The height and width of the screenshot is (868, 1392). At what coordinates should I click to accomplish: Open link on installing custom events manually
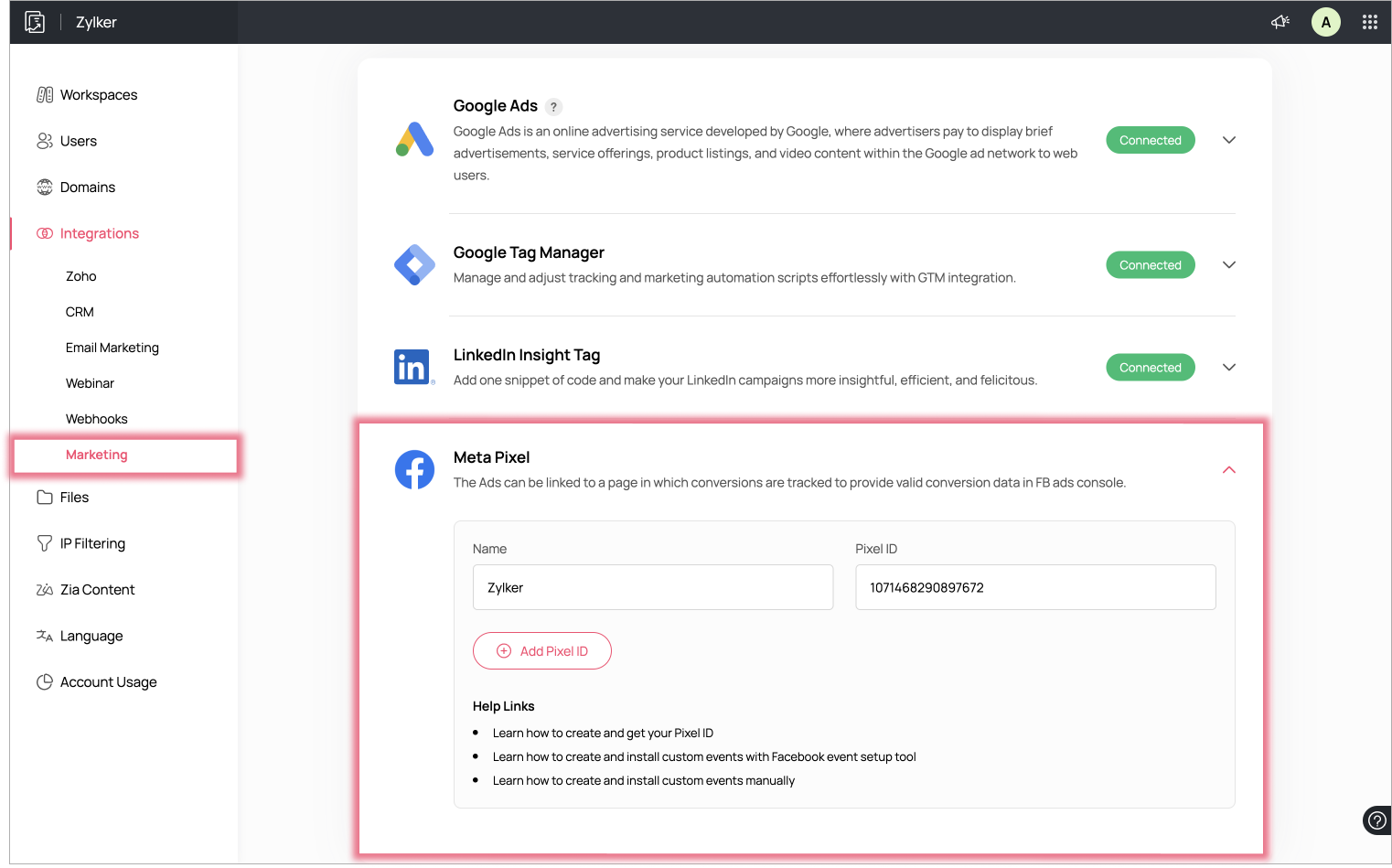tap(644, 781)
